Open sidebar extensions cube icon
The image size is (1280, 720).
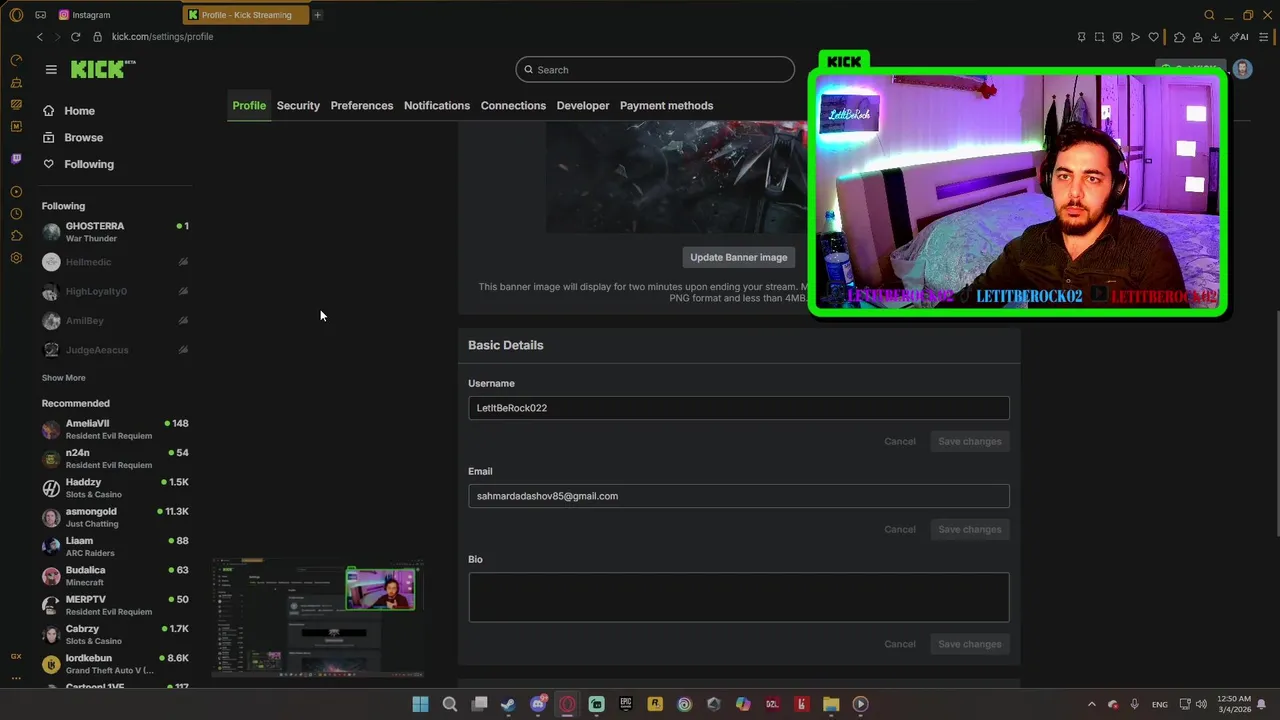coord(16,236)
